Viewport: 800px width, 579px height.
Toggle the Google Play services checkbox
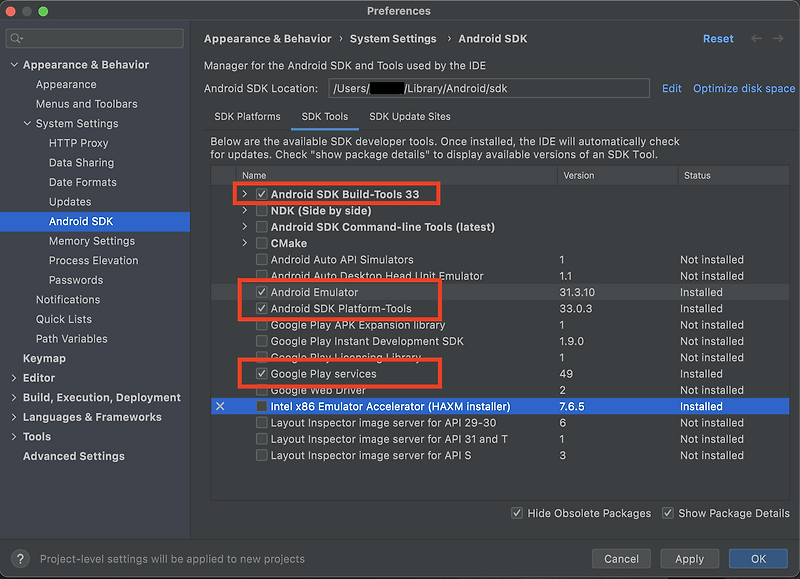pos(261,373)
